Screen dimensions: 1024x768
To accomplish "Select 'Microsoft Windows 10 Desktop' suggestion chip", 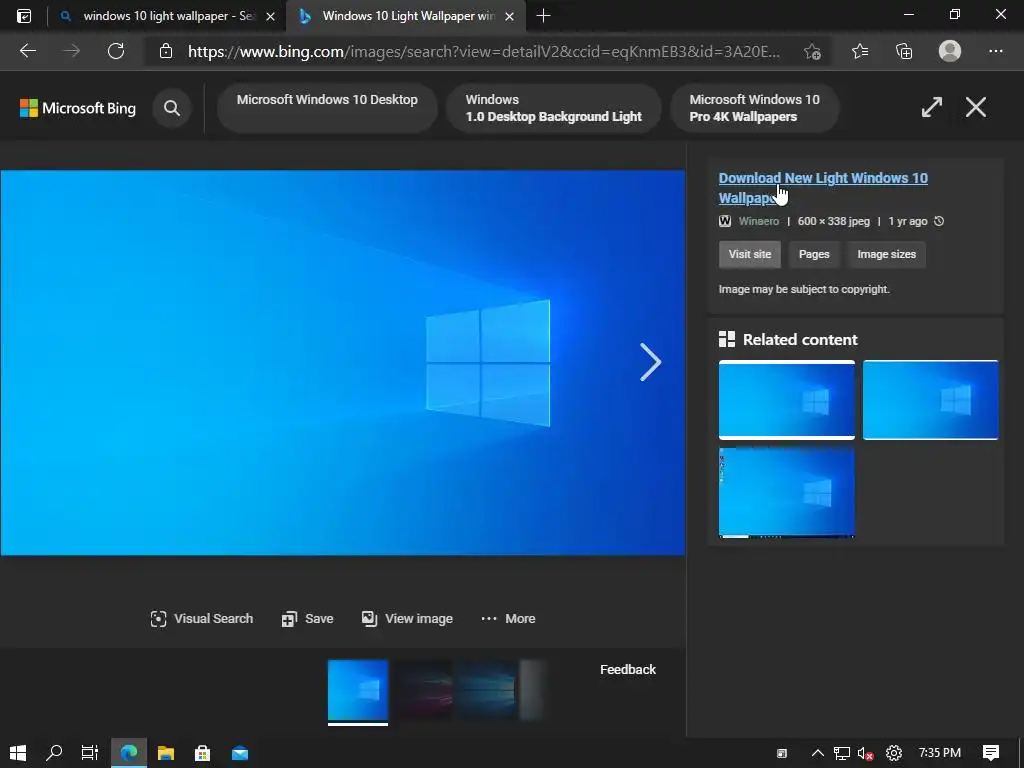I will coord(327,108).
